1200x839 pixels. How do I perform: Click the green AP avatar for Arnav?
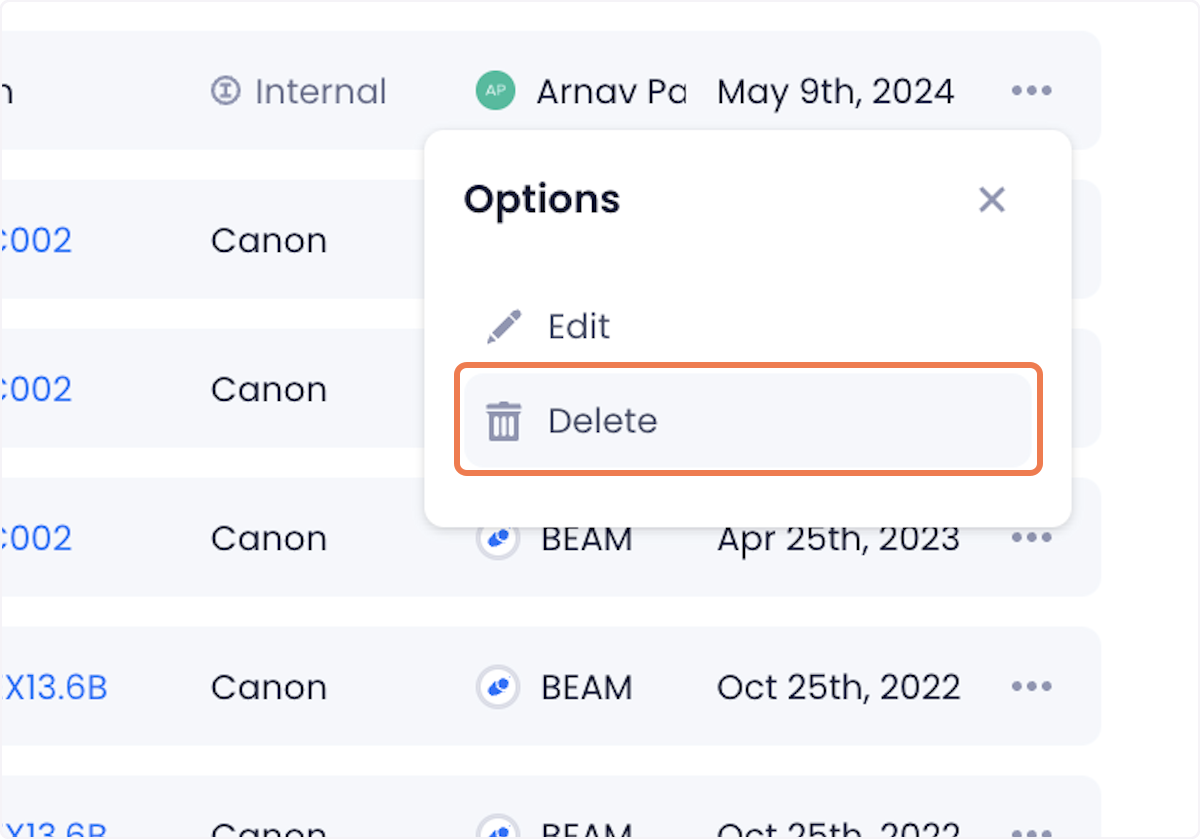(x=495, y=91)
